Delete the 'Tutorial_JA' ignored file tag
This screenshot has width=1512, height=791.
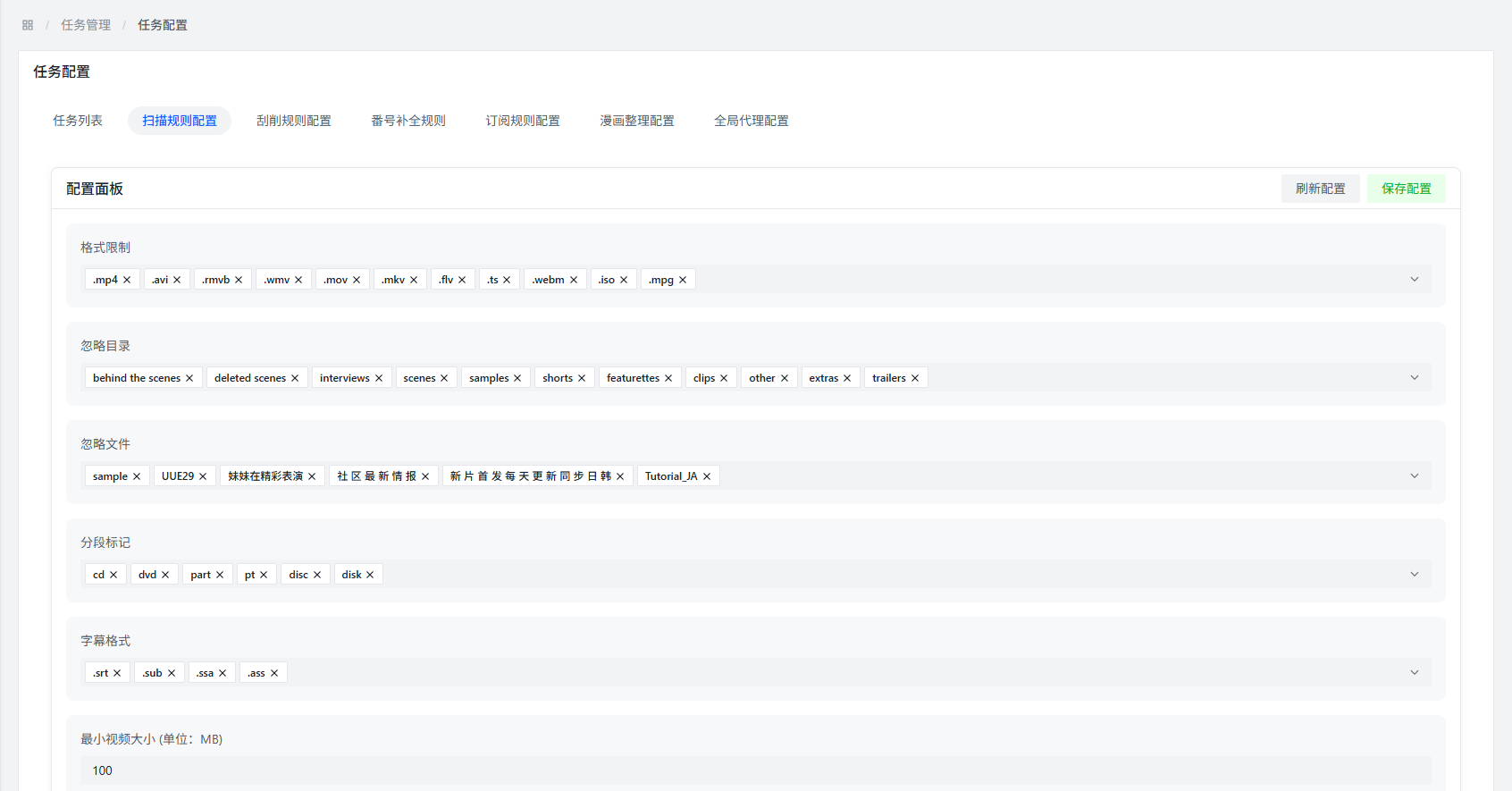707,476
